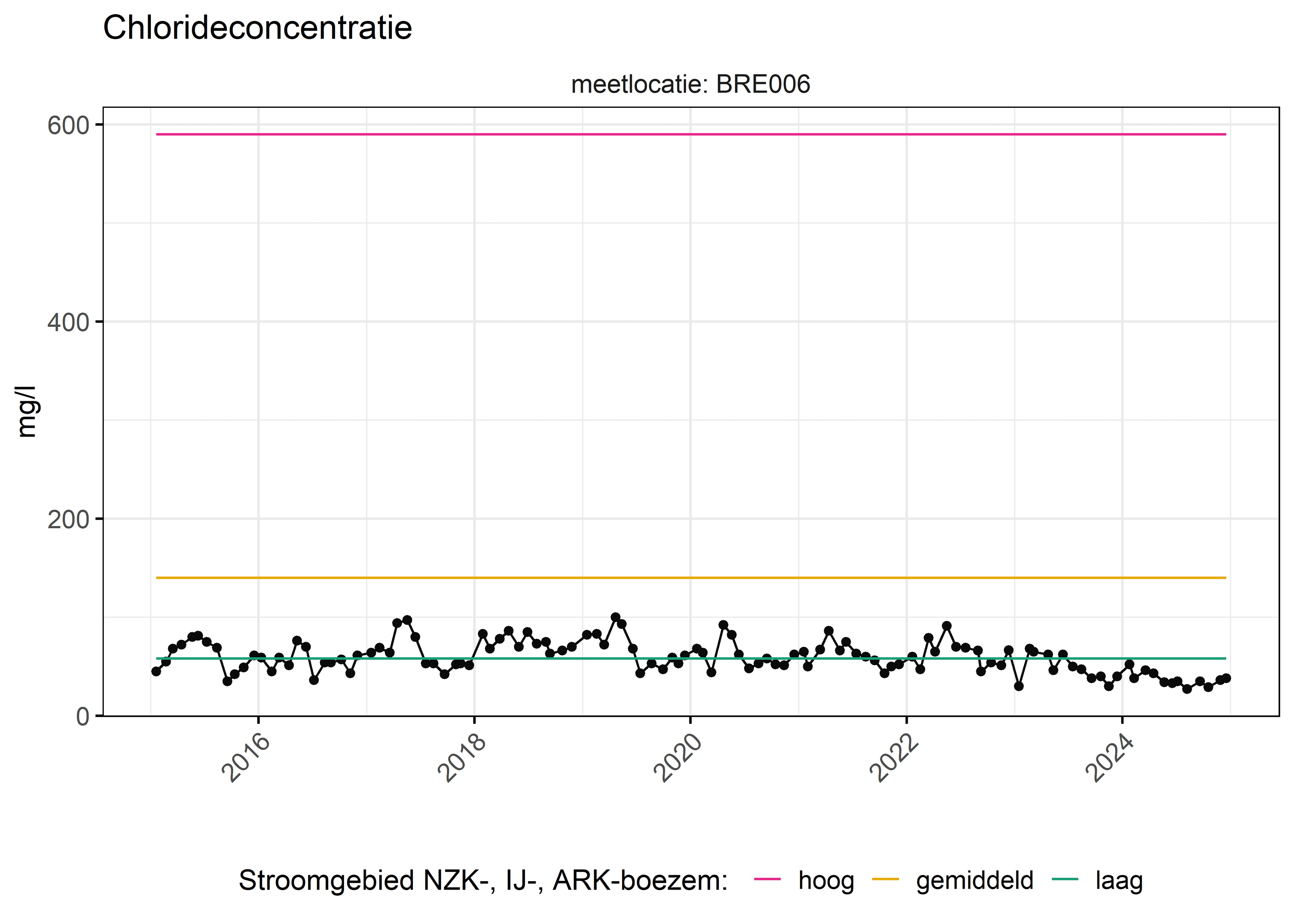Click the 400 y-axis tick label
The height and width of the screenshot is (924, 1294).
coord(68,323)
